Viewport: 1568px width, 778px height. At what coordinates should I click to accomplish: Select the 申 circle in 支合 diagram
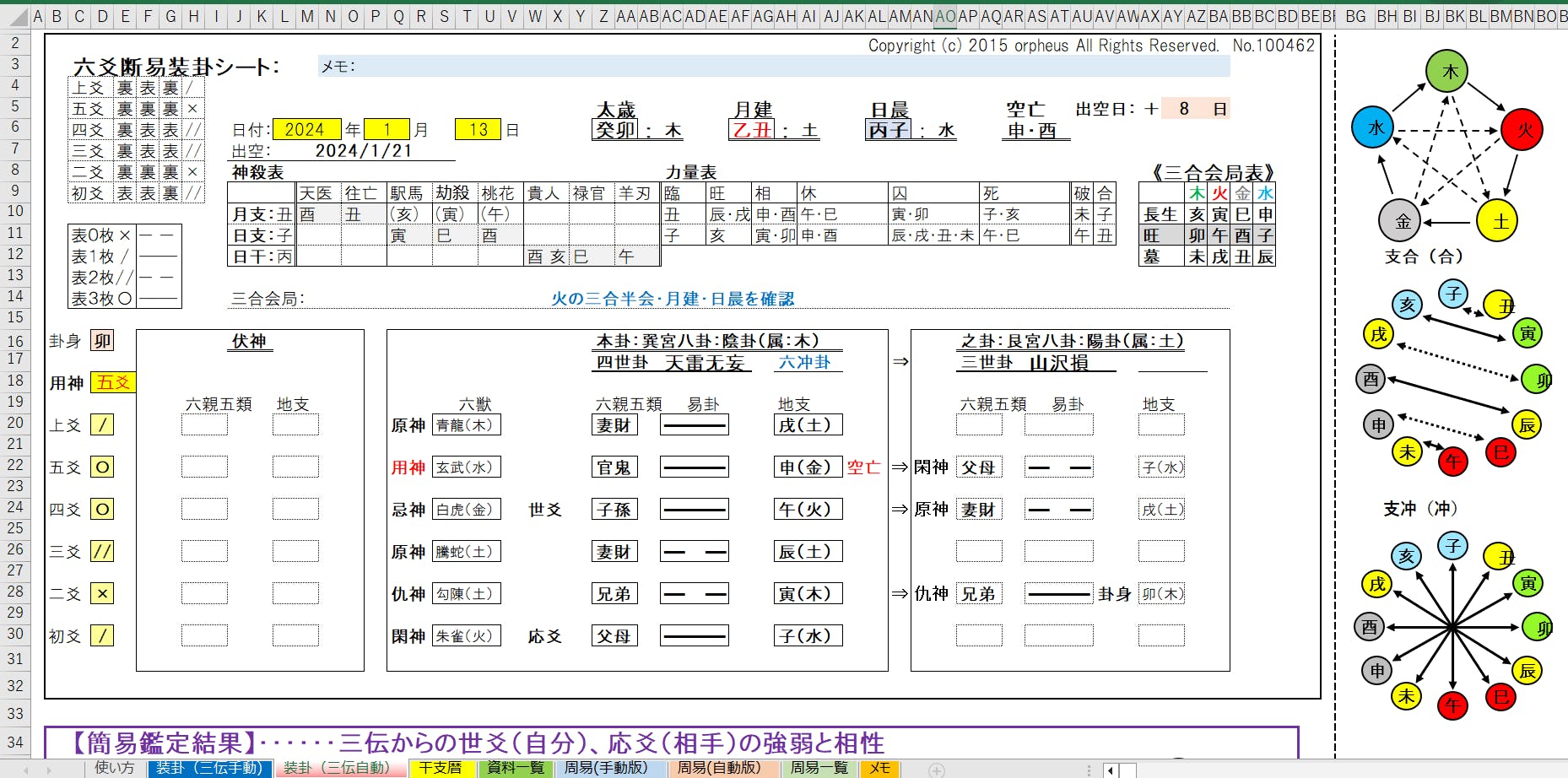(1378, 424)
